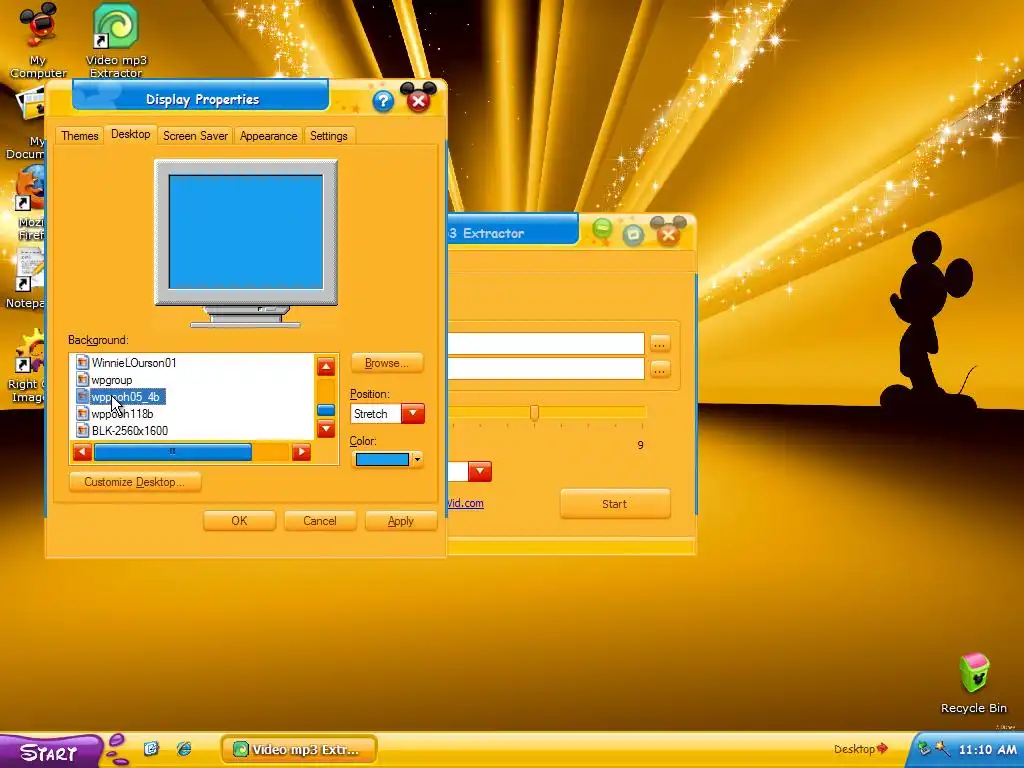This screenshot has height=768, width=1024.
Task: Open the Screen Saver tab
Action: [x=195, y=136]
